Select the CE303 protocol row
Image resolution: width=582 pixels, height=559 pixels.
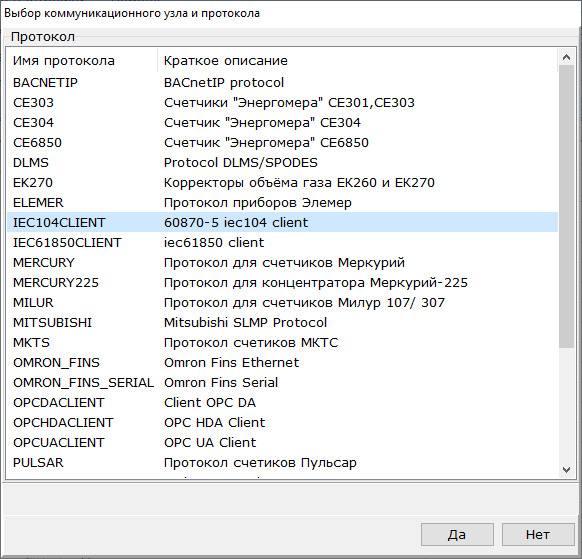coord(282,102)
